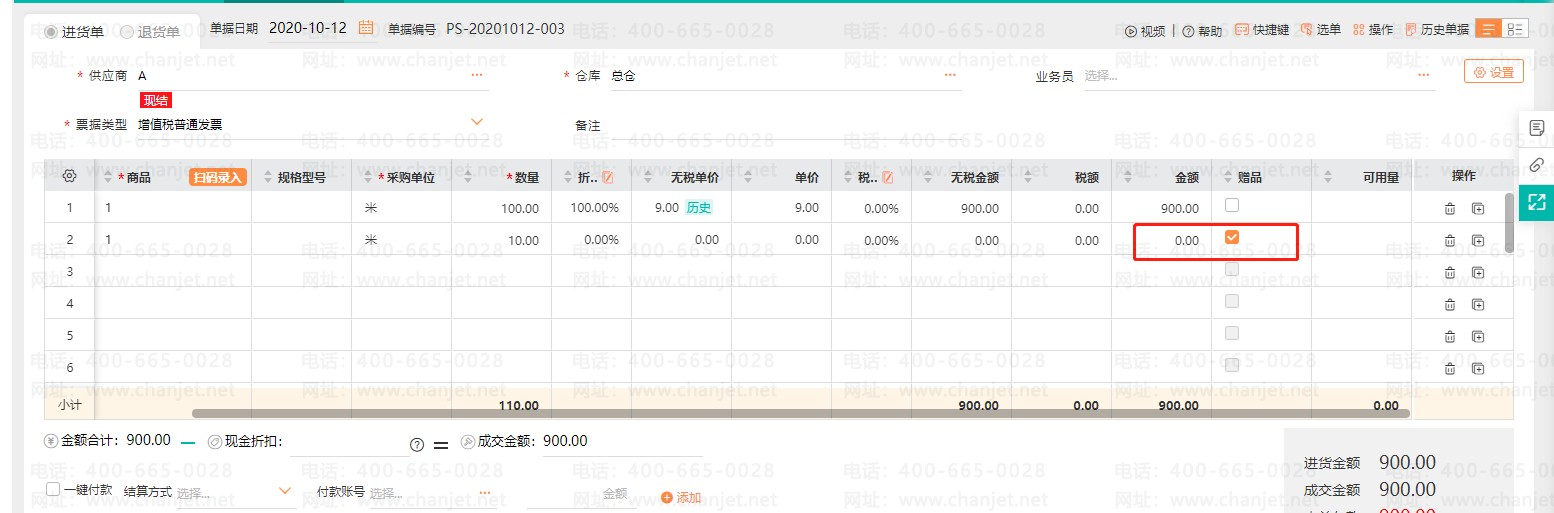Uncheck the 赠品 checkbox in row 2
Image resolution: width=1554 pixels, height=513 pixels.
point(1232,237)
